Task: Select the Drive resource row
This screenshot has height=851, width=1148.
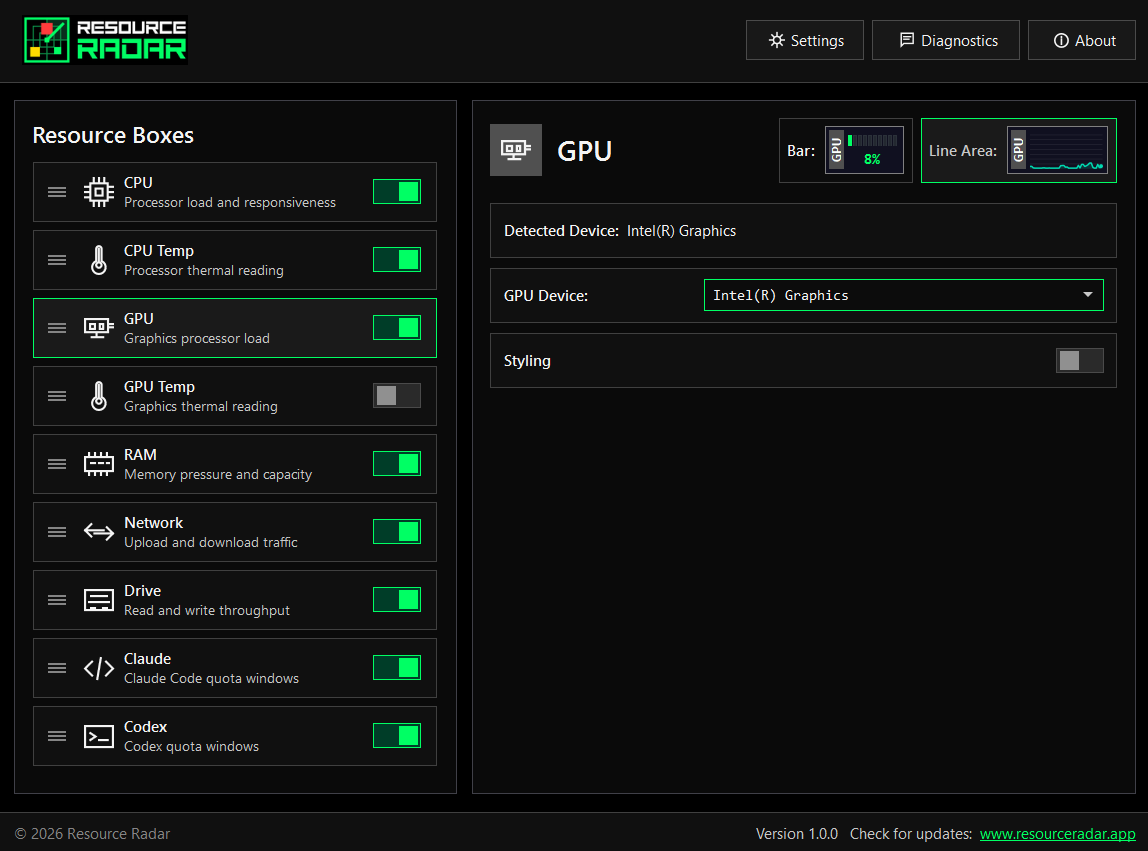Action: 235,600
